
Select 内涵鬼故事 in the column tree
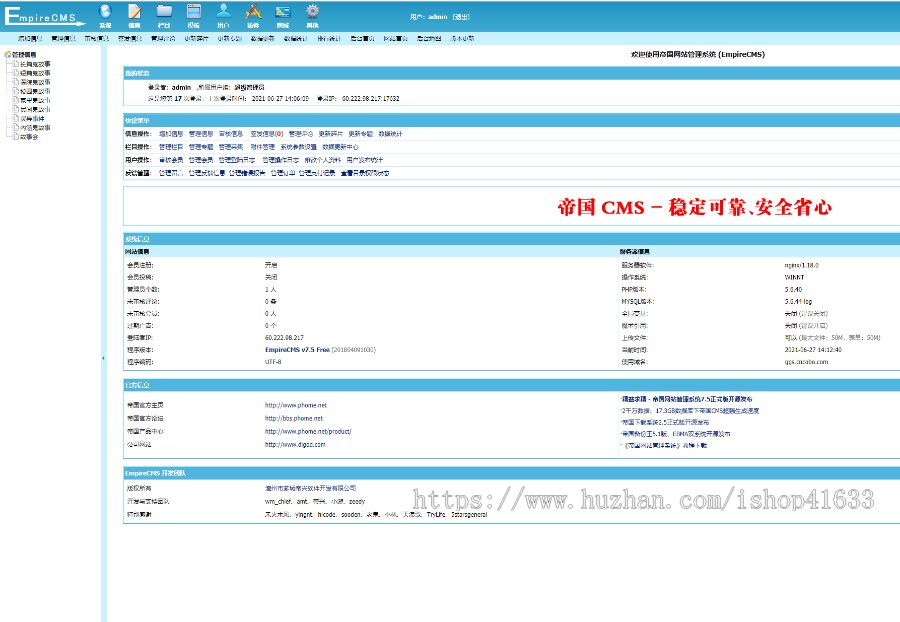[x=35, y=128]
